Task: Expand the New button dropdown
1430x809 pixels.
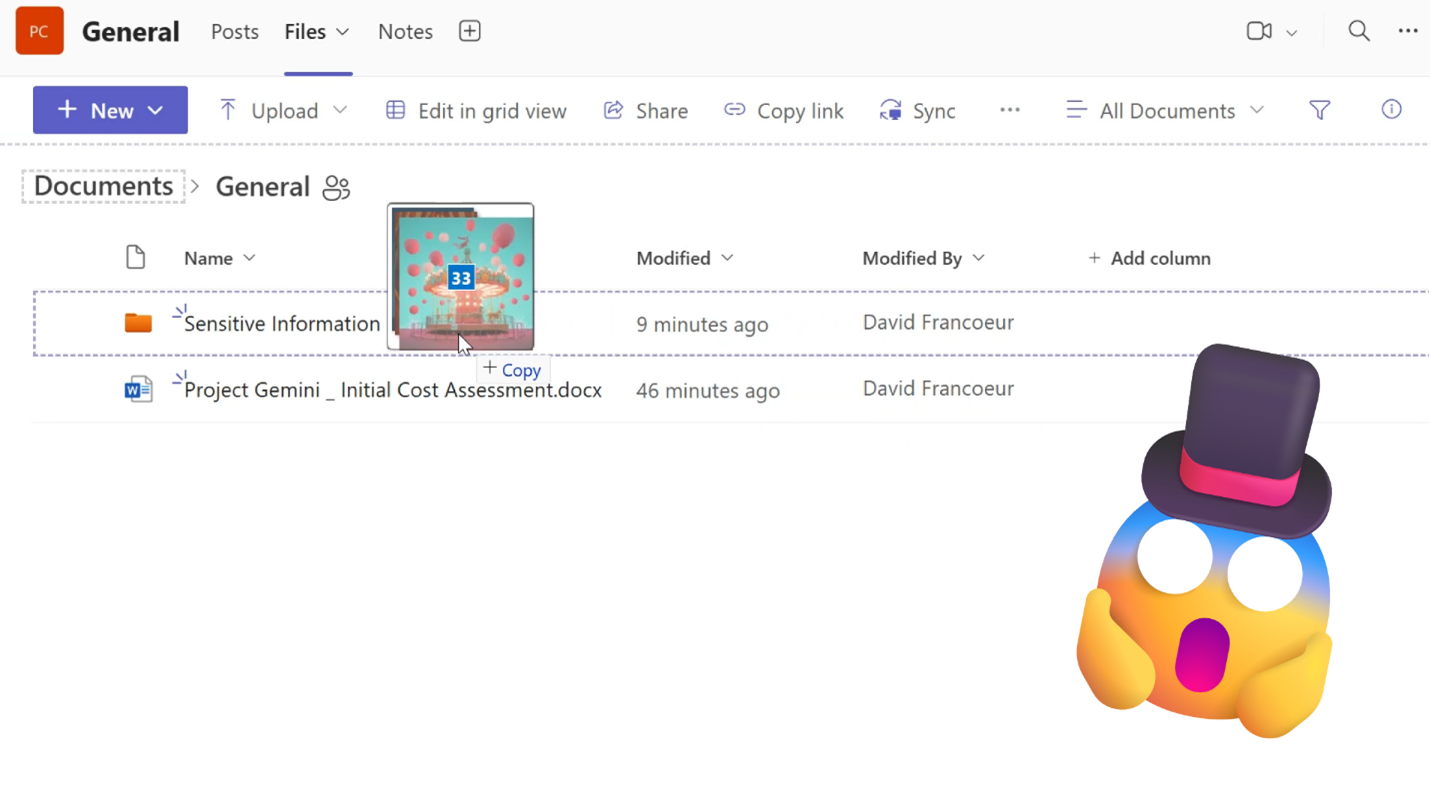Action: [x=155, y=110]
